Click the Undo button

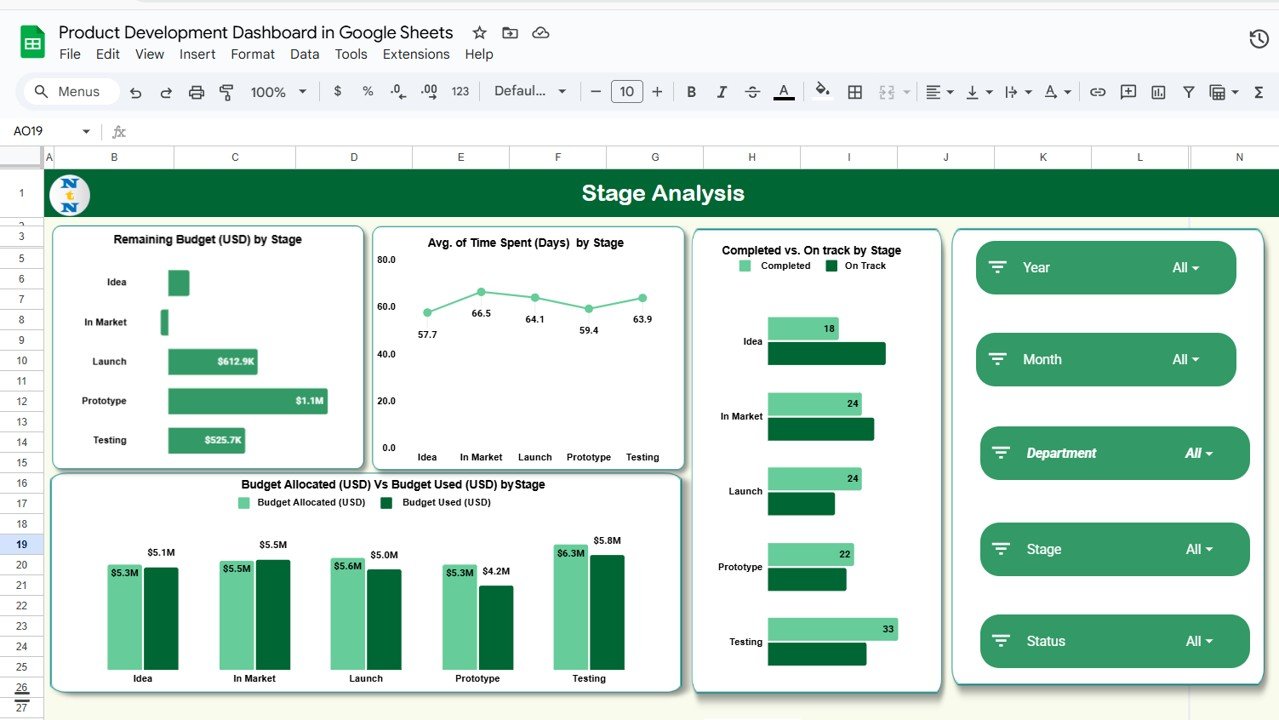(x=136, y=91)
